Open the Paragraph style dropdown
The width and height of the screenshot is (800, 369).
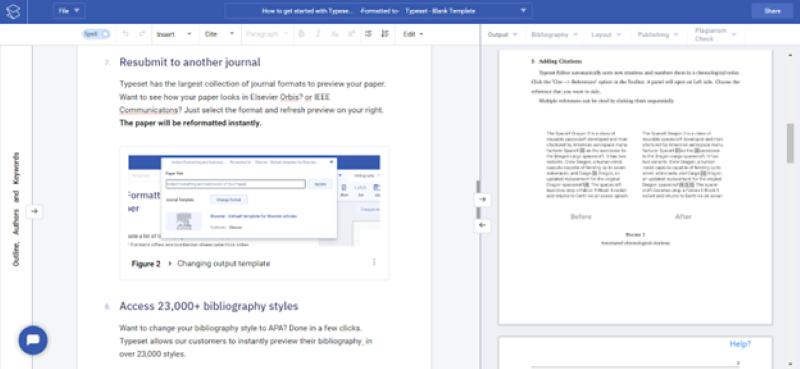[x=266, y=34]
